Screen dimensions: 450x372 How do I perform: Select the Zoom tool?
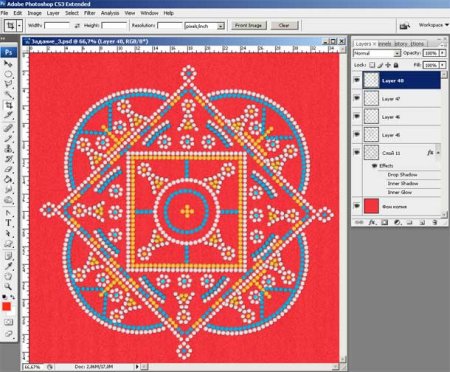[x=8, y=287]
